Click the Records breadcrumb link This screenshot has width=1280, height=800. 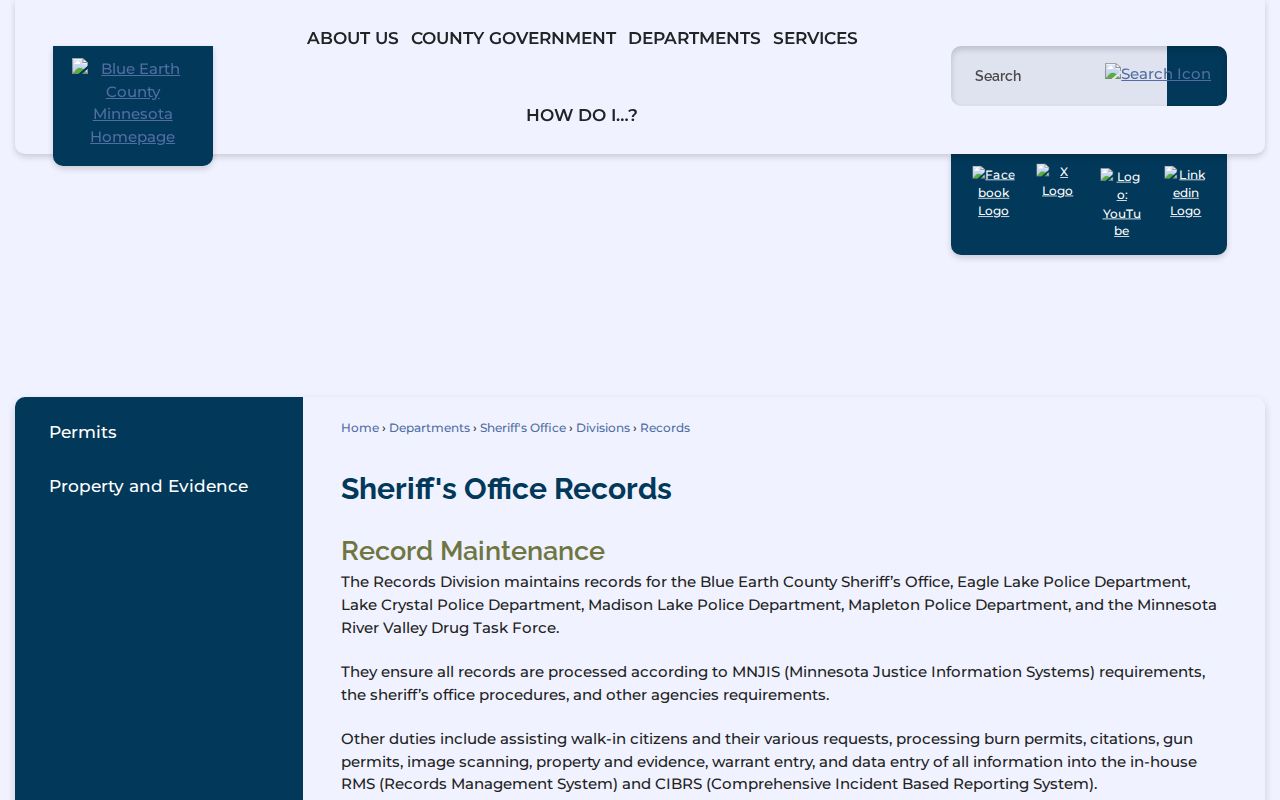click(x=665, y=428)
